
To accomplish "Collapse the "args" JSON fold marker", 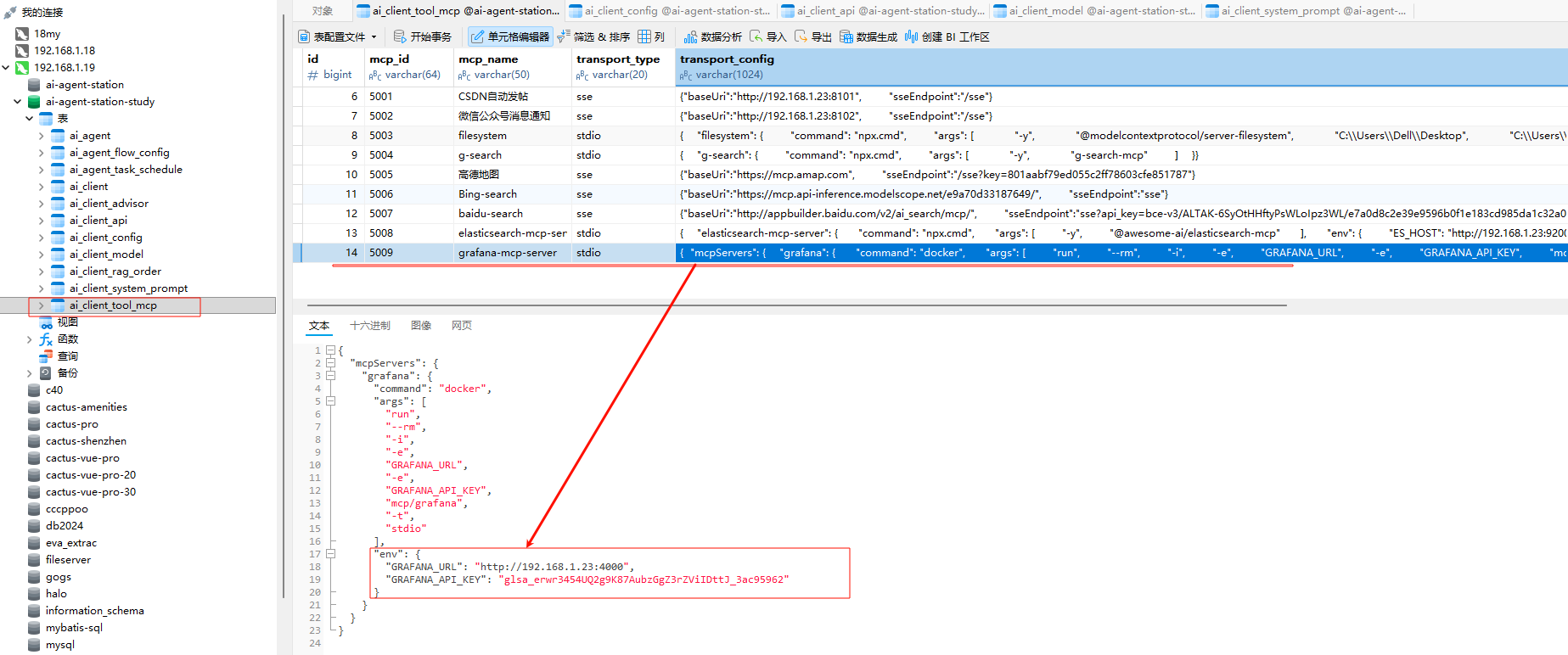I will click(331, 401).
